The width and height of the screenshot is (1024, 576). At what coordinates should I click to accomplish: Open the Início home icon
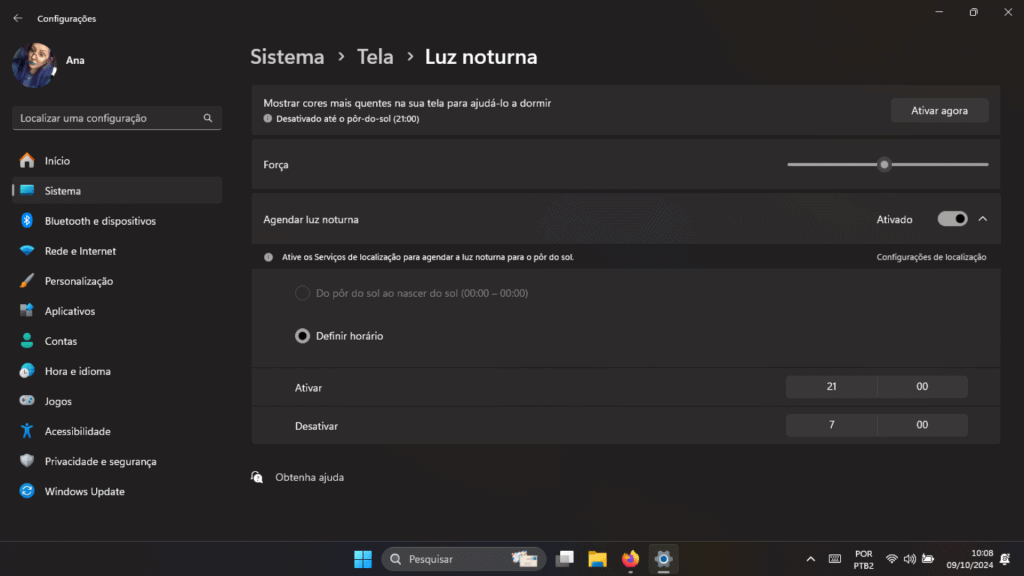[27, 161]
